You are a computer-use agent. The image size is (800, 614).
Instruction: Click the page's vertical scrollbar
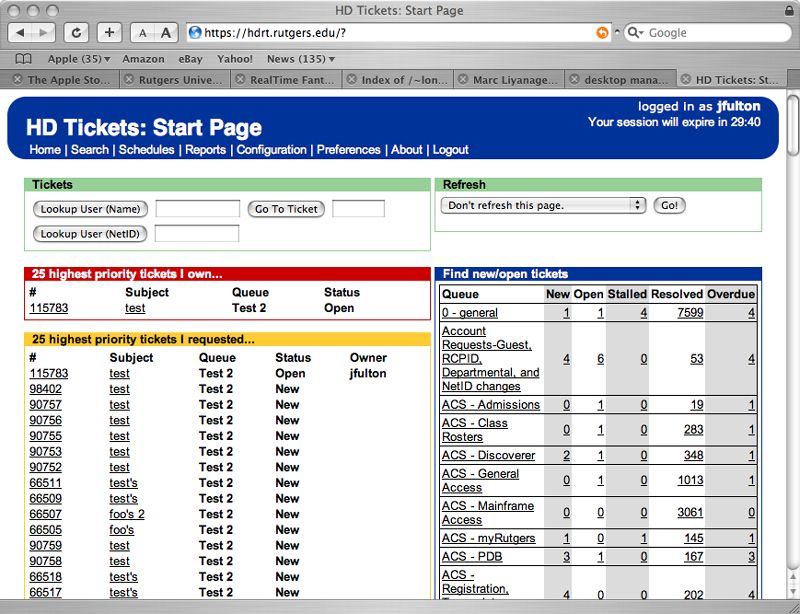coord(792,350)
